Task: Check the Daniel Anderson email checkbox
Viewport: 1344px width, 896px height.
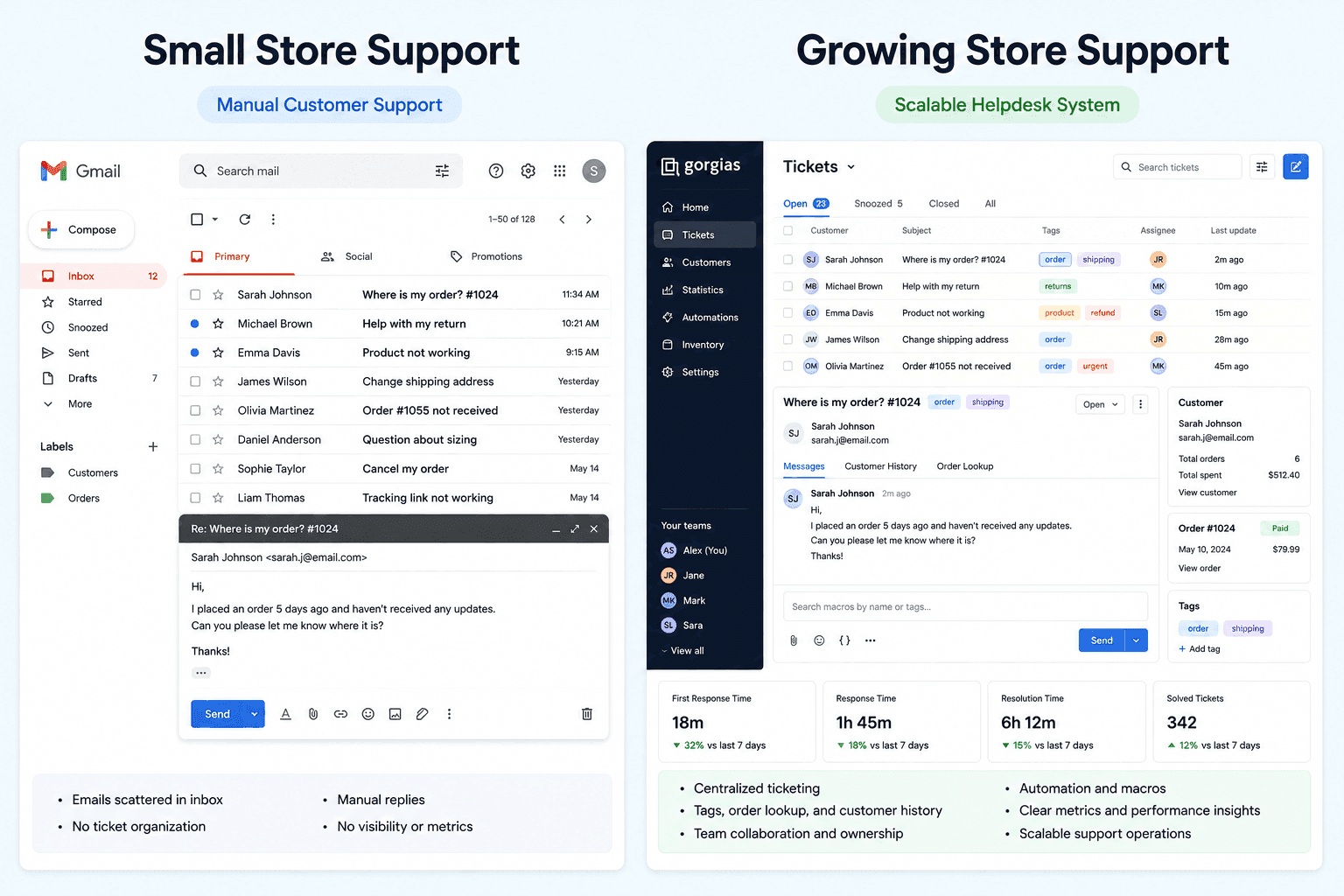Action: click(x=195, y=439)
